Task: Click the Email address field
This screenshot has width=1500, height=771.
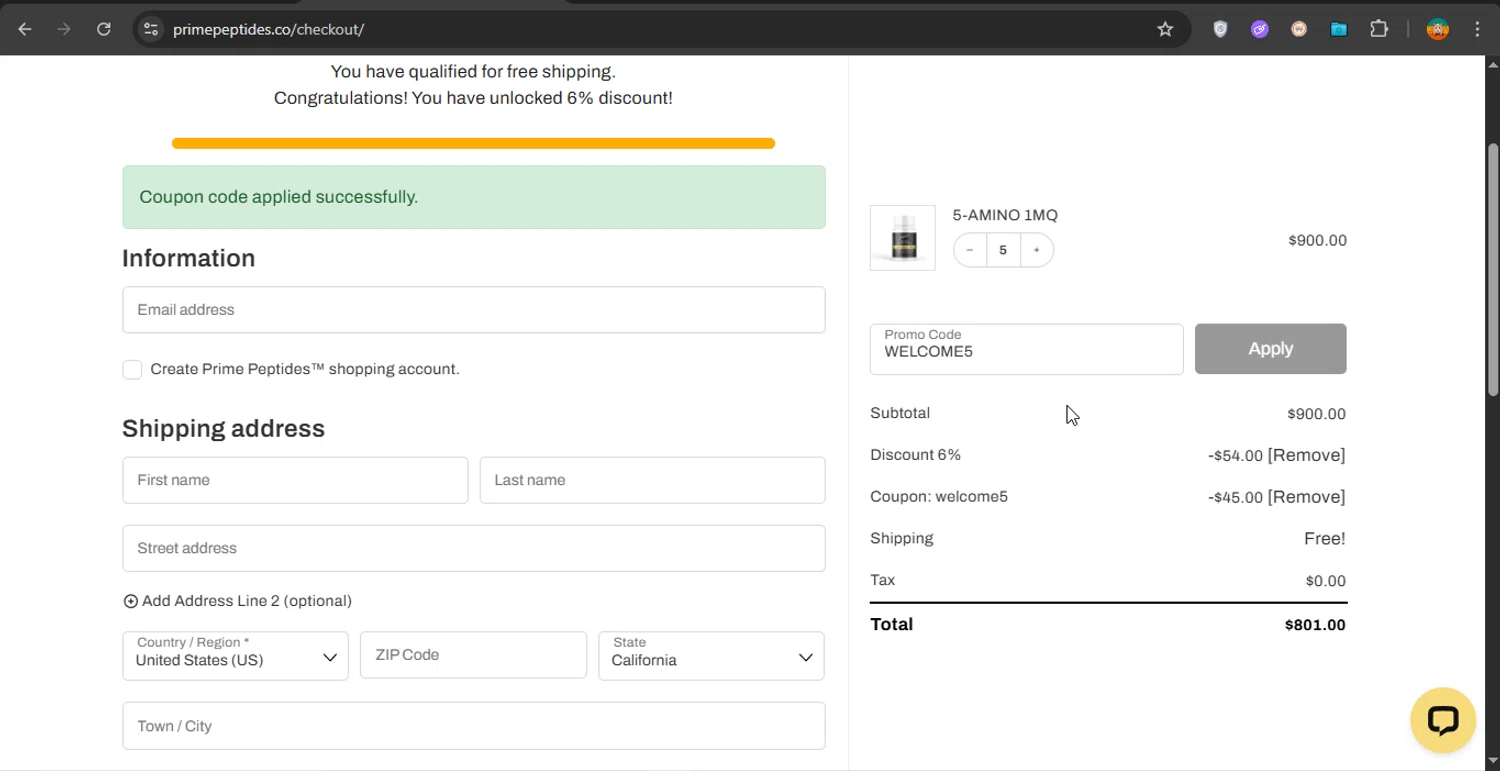Action: 474,310
